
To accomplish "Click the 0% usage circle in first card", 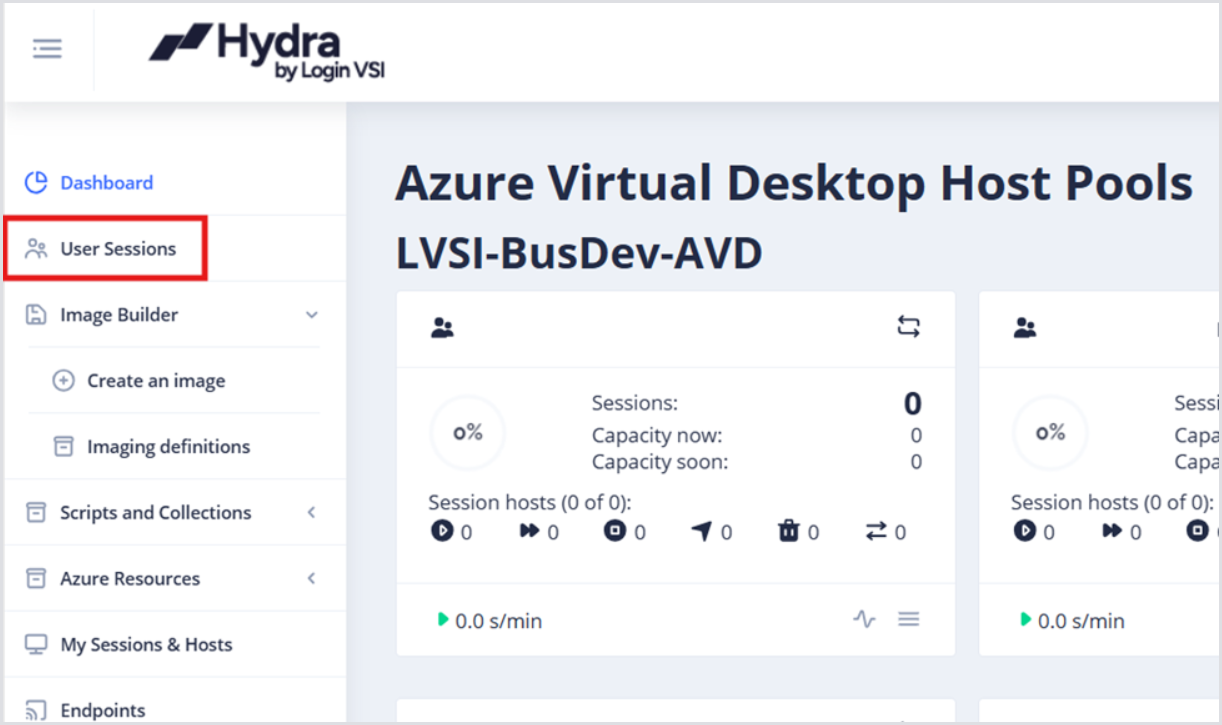I will 468,433.
